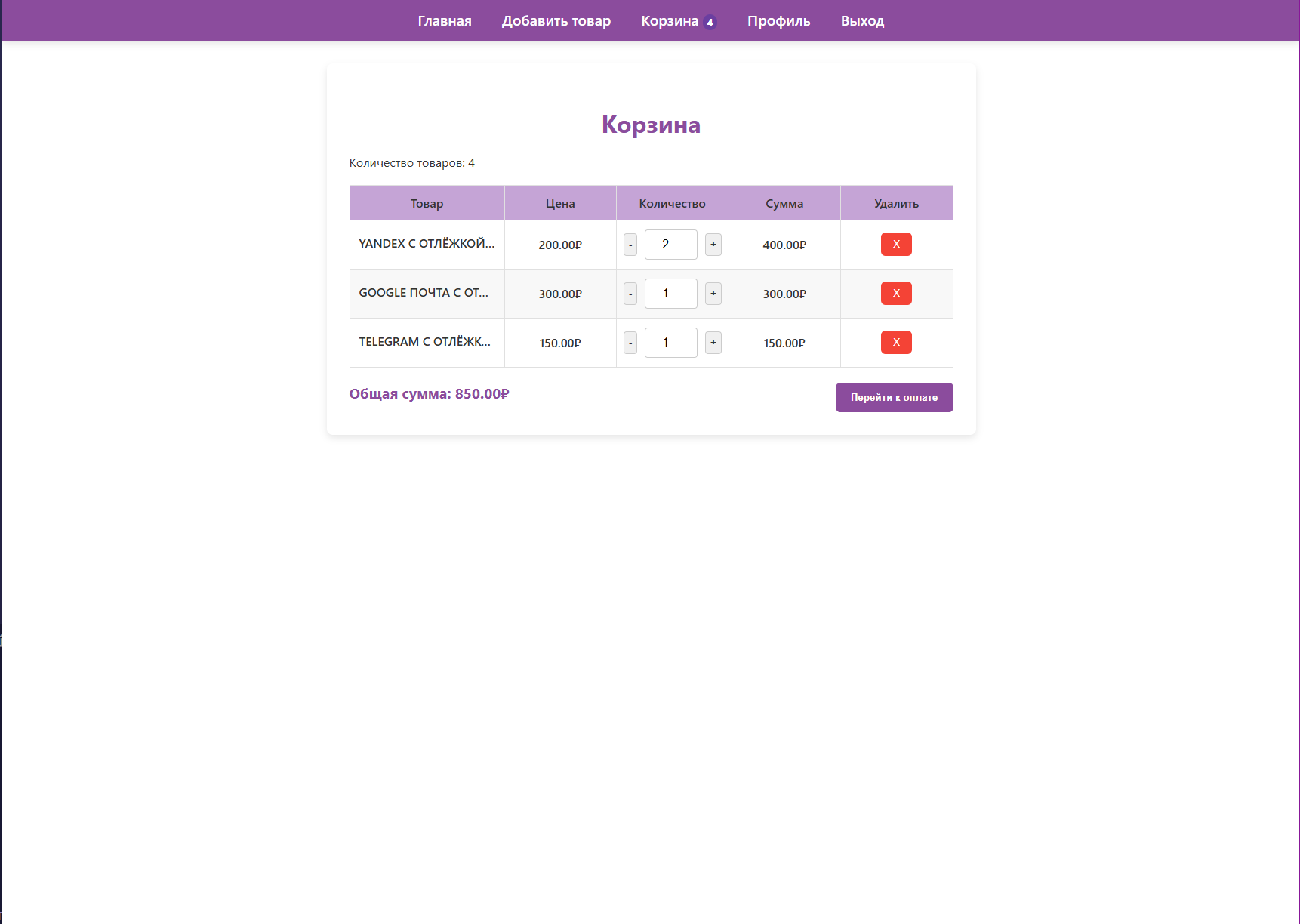Remove TELEGRAM item from cart

(896, 343)
